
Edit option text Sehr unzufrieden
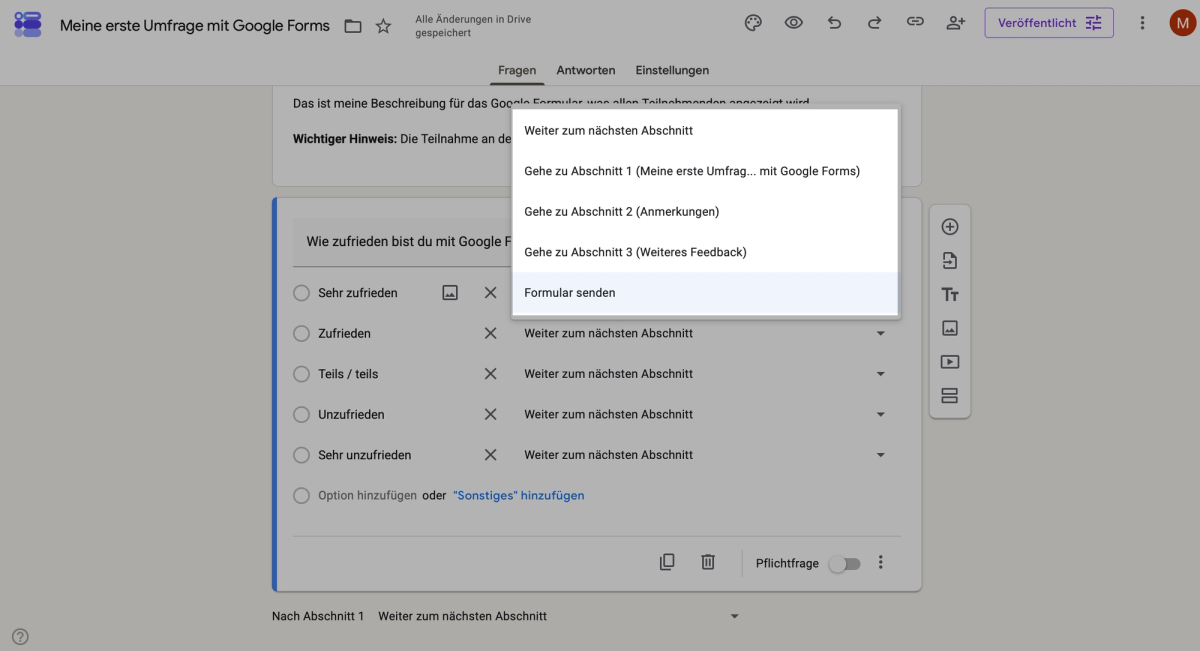[365, 455]
